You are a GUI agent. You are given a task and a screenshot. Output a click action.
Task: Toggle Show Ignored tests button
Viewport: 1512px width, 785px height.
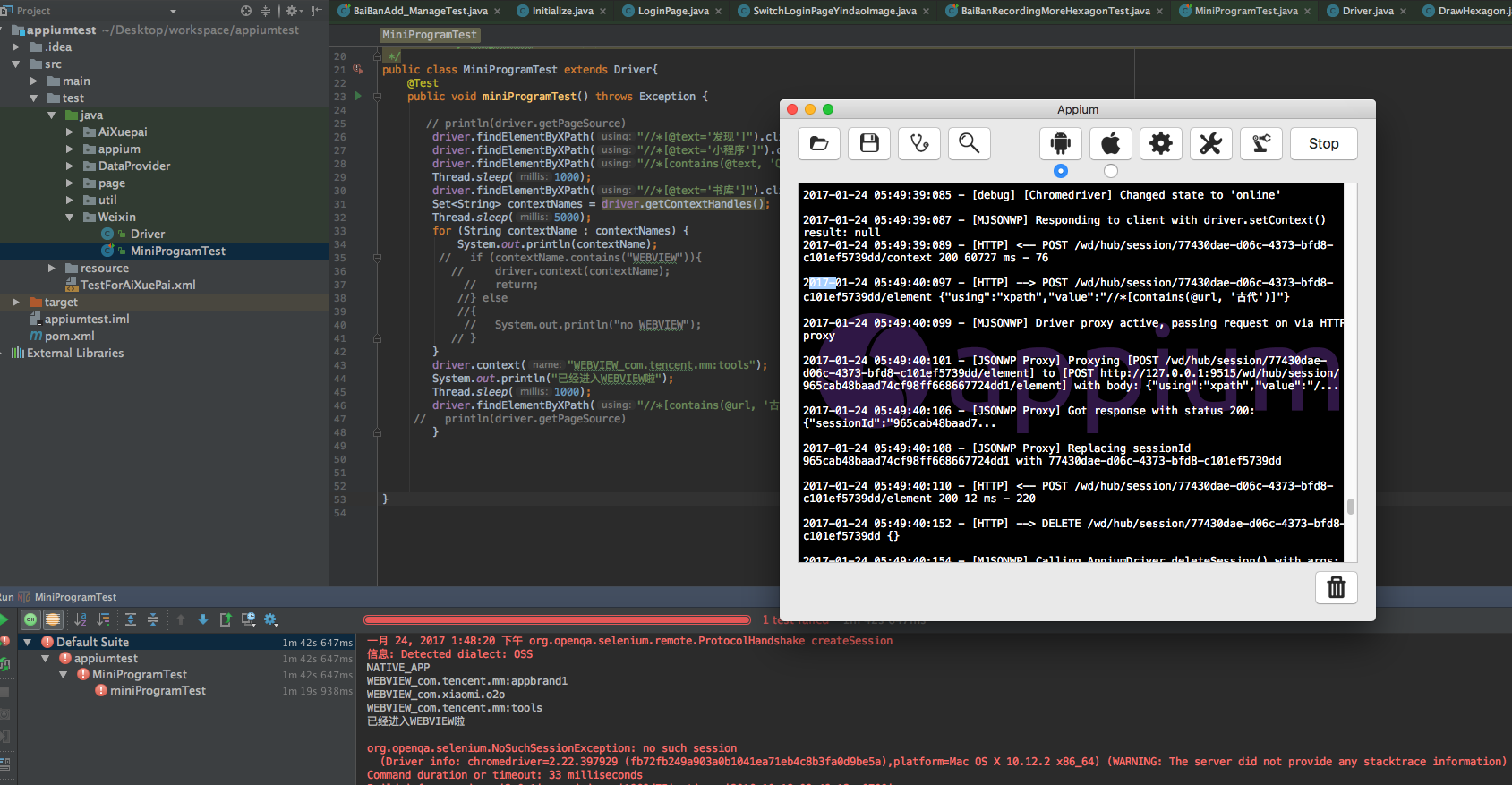pyautogui.click(x=53, y=619)
